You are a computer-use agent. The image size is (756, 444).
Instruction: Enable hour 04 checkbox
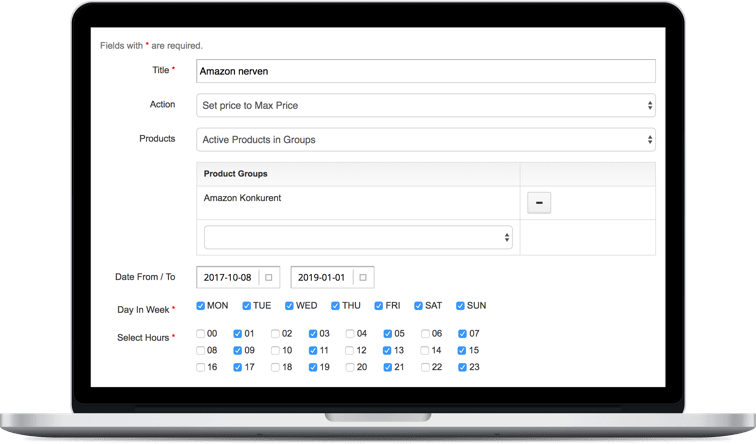coord(350,334)
